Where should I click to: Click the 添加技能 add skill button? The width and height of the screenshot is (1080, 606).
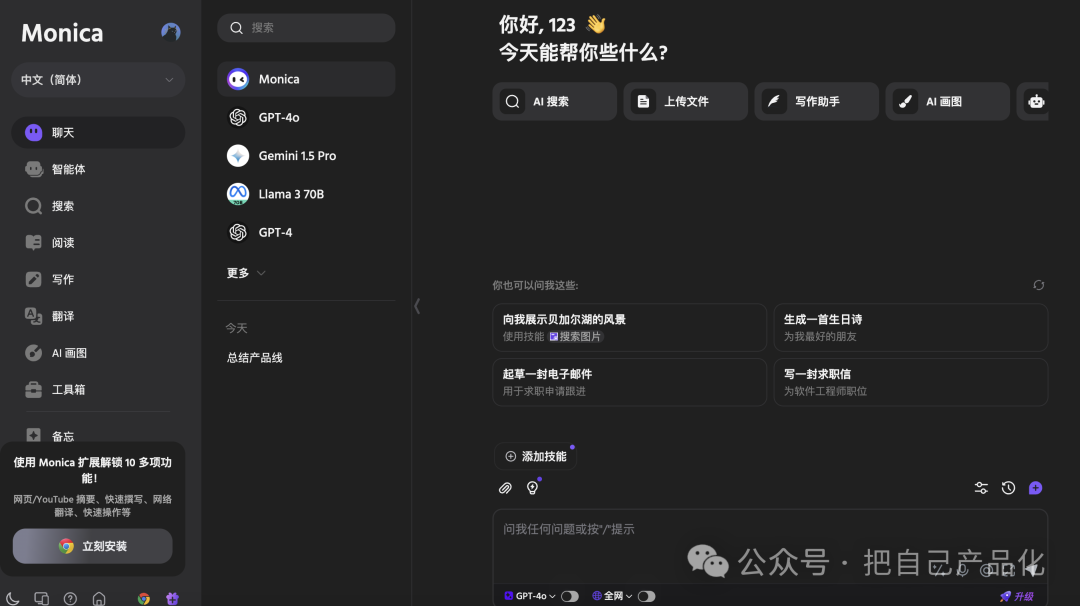click(535, 457)
